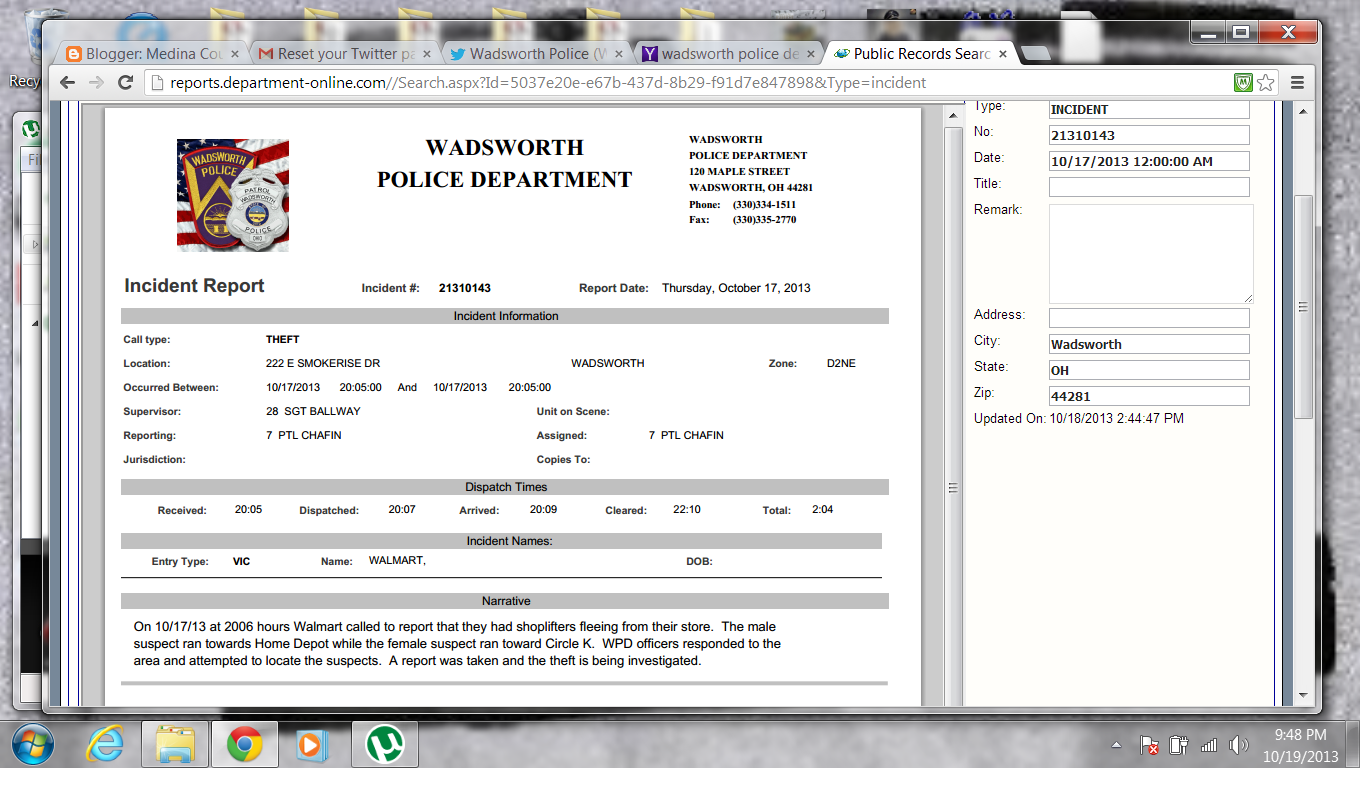Click the speaker icon in the system tray
The image size is (1360, 785).
click(x=1238, y=744)
